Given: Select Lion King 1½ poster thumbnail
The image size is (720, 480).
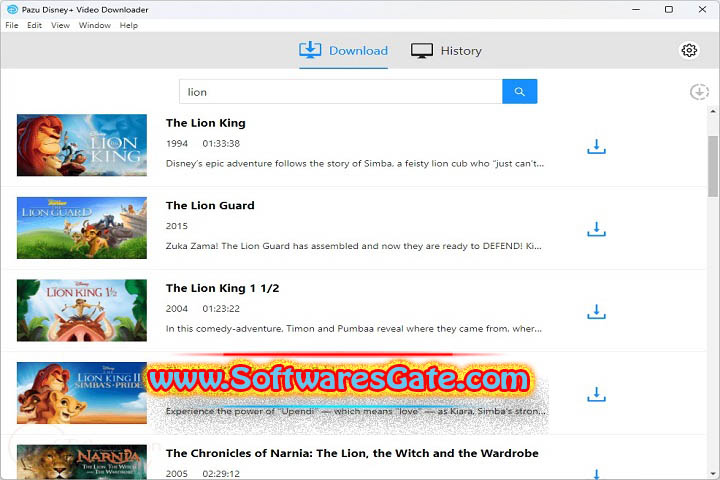Looking at the screenshot, I should point(82,311).
